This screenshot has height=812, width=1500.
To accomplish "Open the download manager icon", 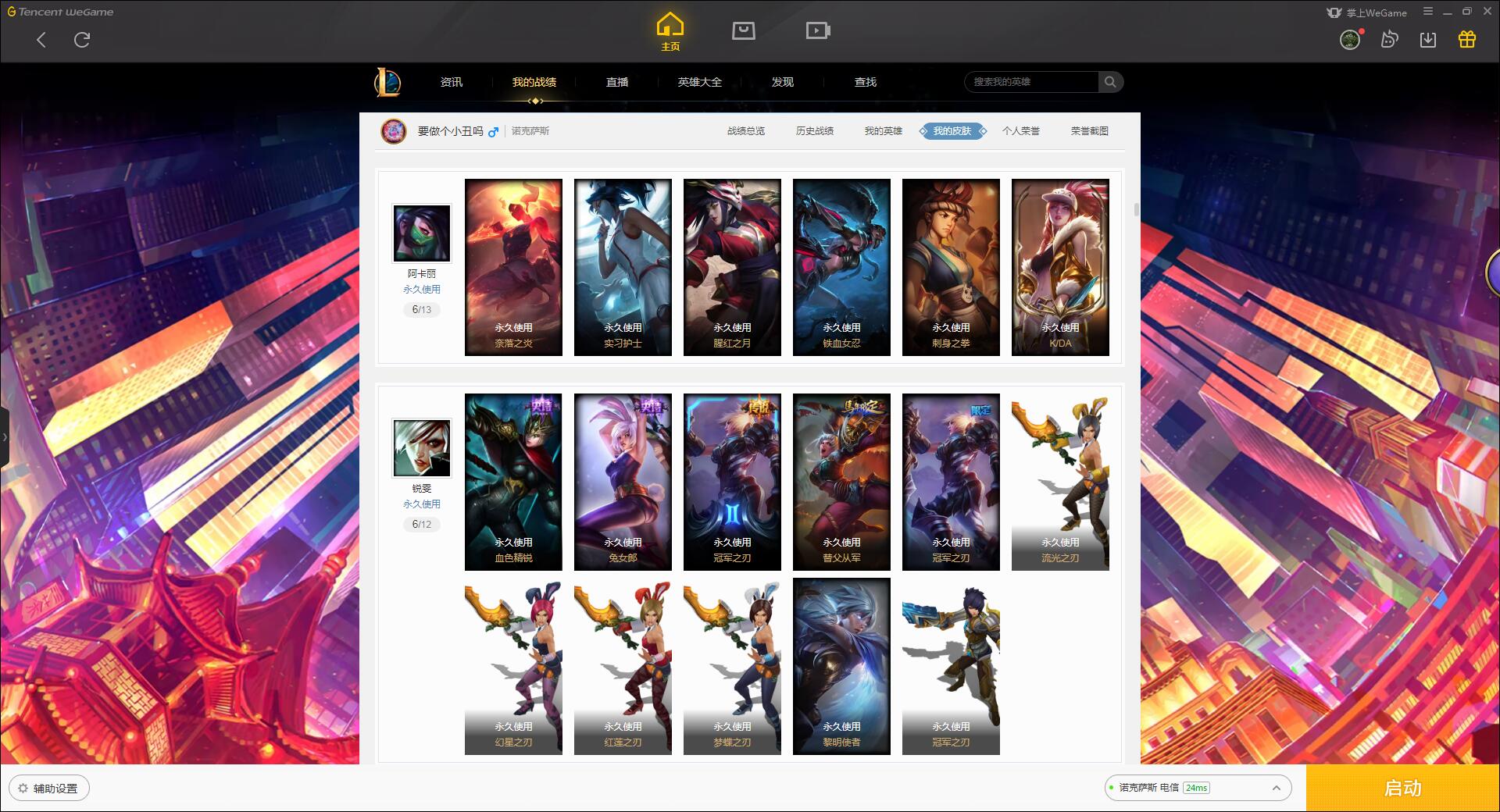I will (1428, 40).
